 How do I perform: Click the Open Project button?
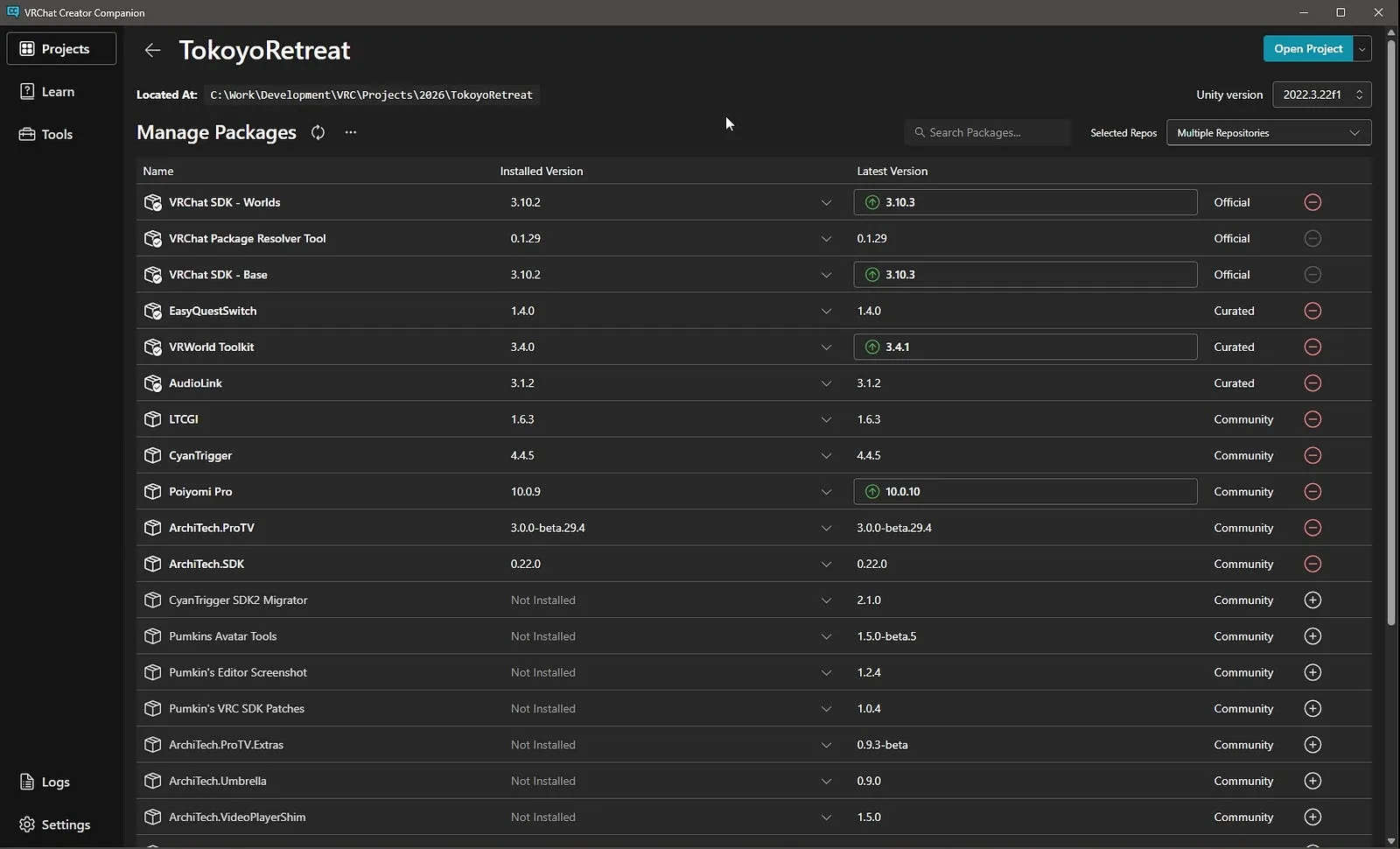(1308, 49)
